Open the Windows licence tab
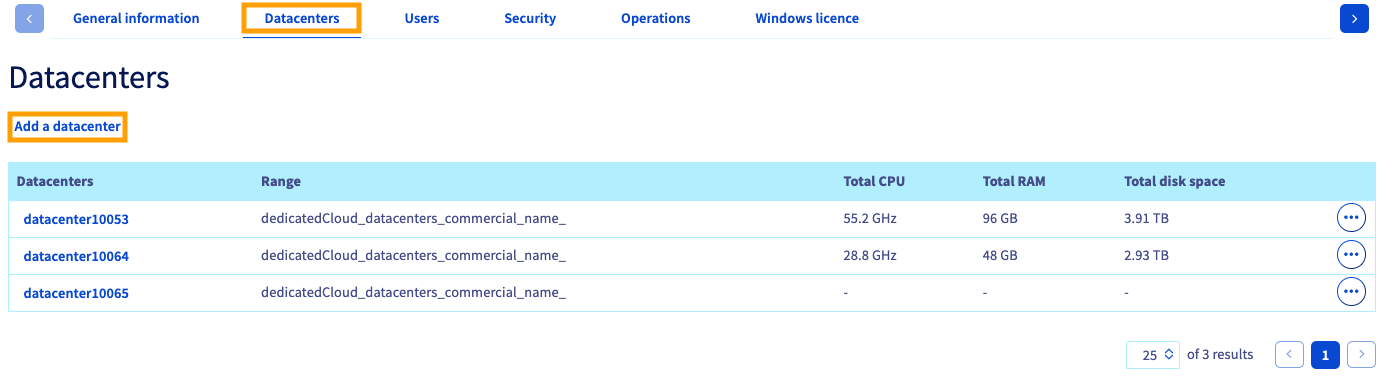Image resolution: width=1393 pixels, height=378 pixels. pos(807,18)
